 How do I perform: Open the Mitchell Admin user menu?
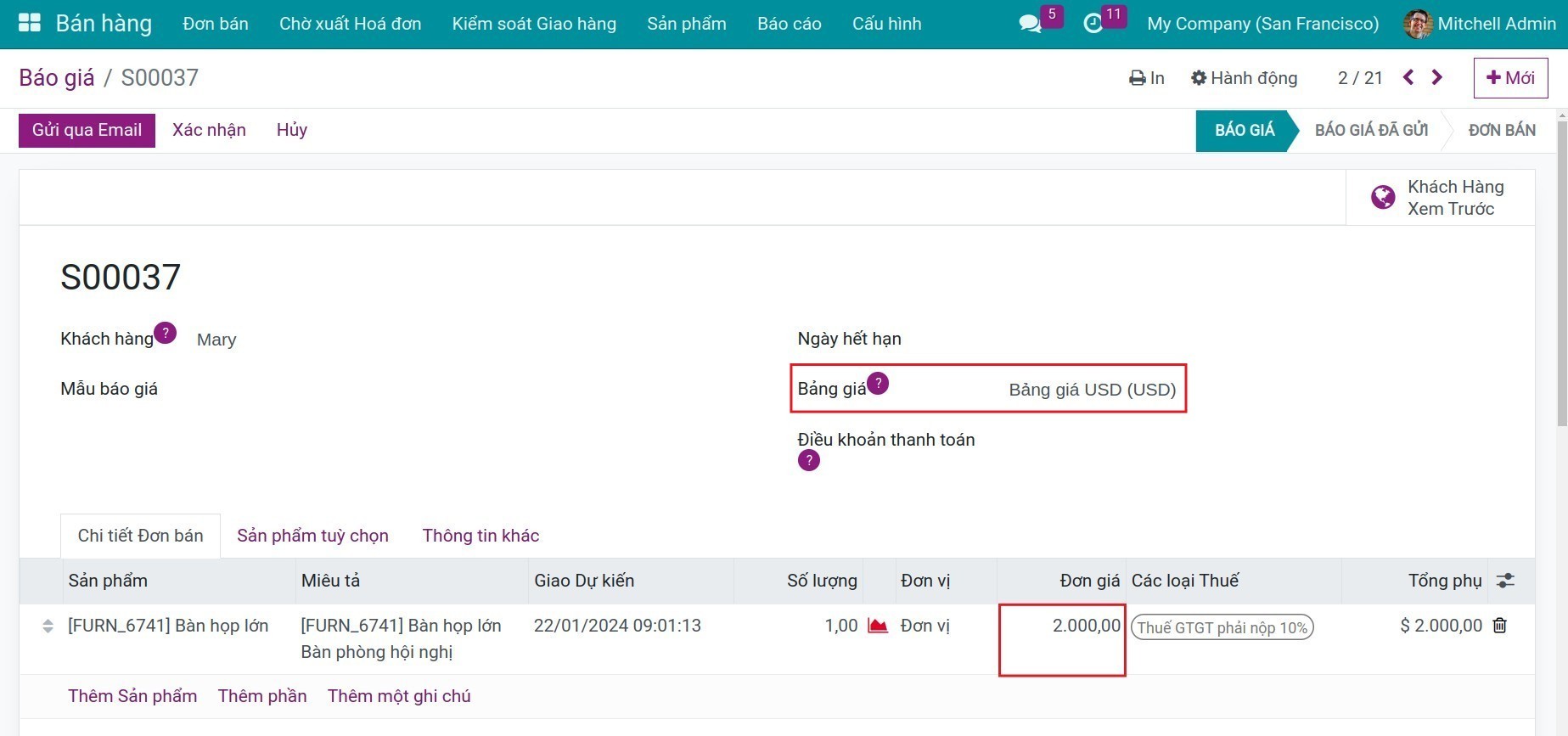1480,24
